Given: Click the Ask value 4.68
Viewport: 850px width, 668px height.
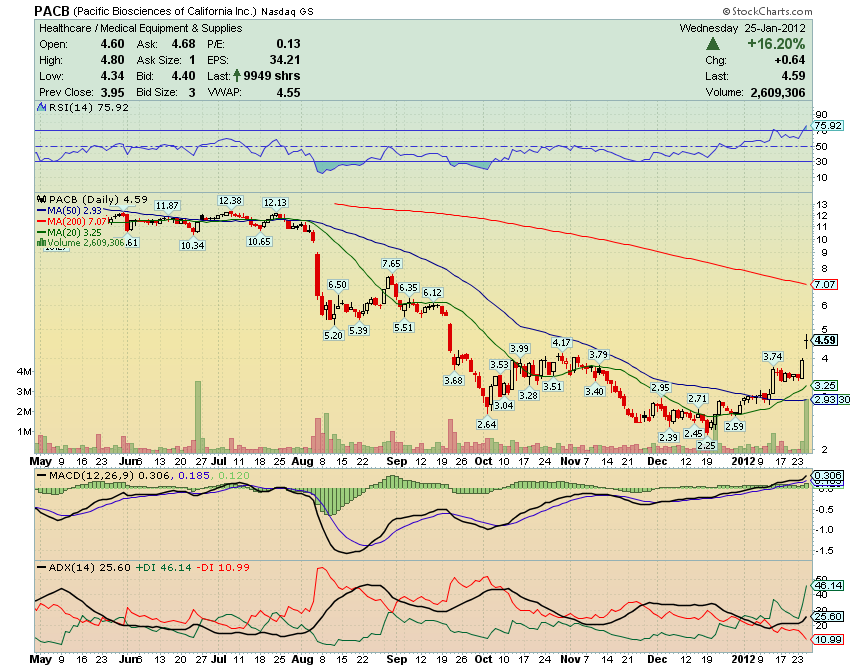Looking at the screenshot, I should (183, 44).
